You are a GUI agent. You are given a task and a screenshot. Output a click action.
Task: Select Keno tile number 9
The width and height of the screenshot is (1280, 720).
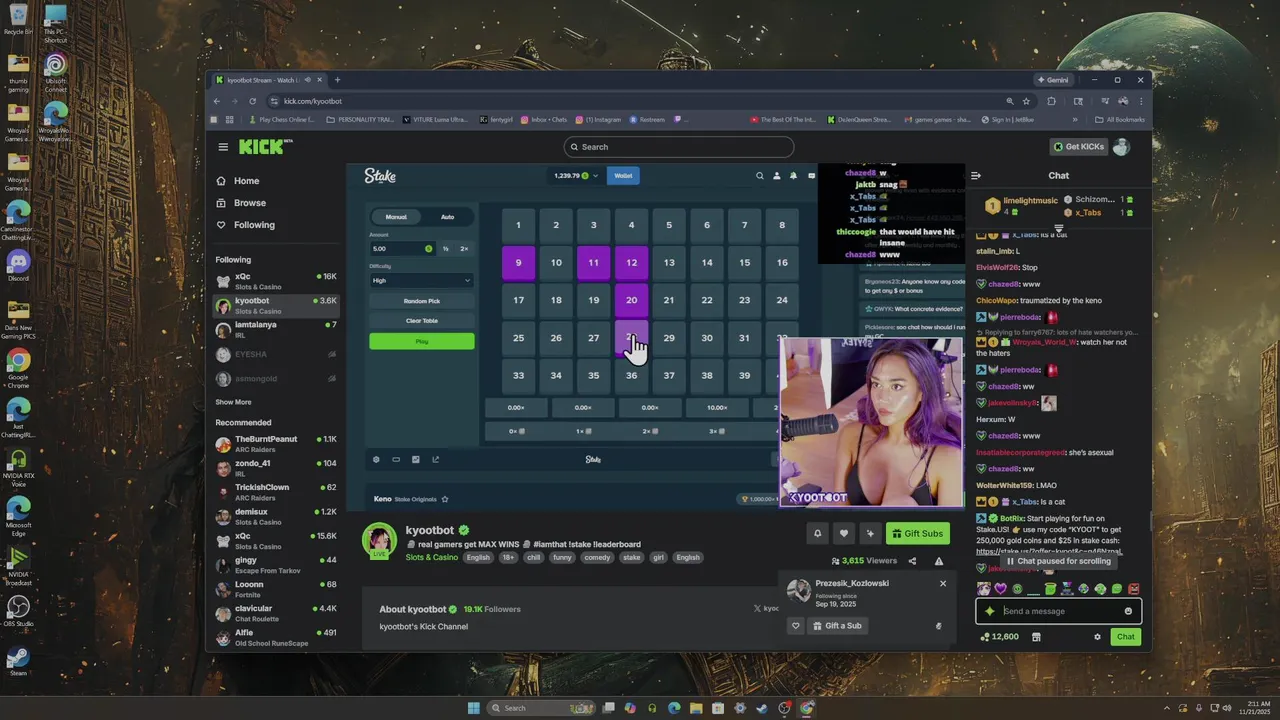coord(518,262)
